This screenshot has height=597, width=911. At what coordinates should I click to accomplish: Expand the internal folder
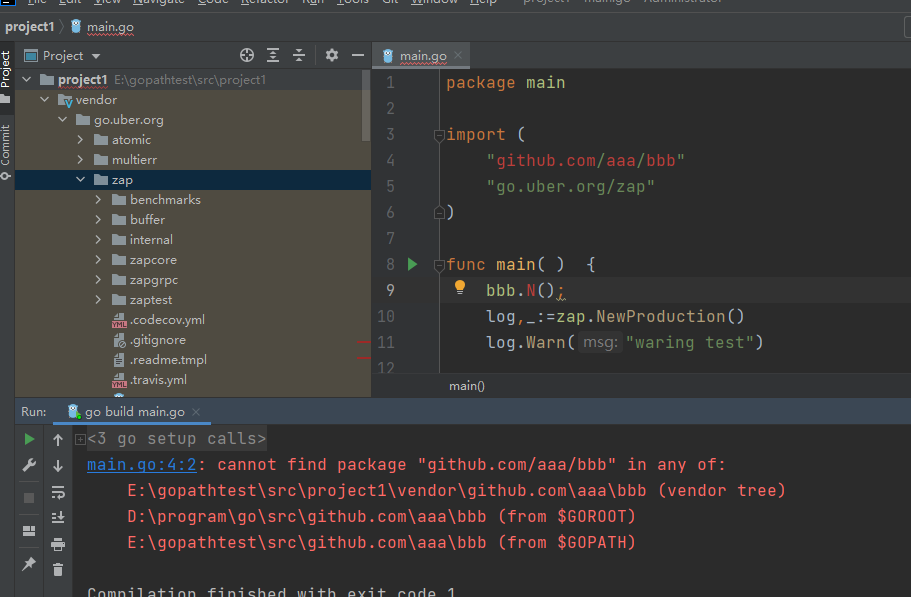[98, 240]
